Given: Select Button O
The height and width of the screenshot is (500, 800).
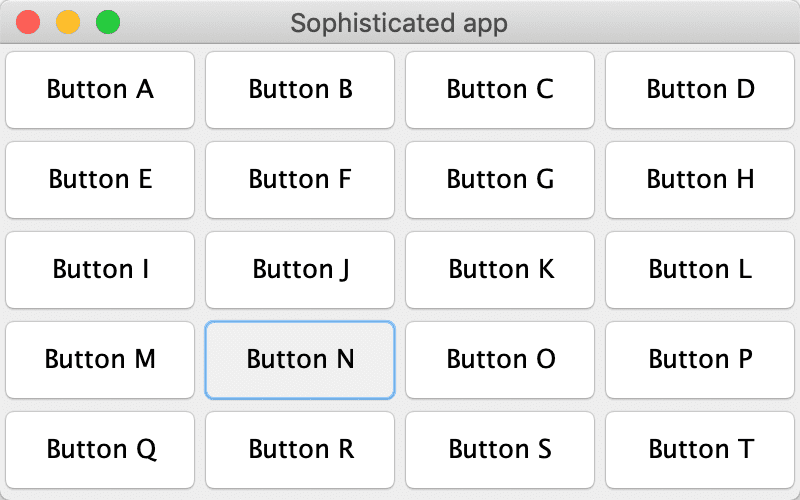Looking at the screenshot, I should click(500, 360).
